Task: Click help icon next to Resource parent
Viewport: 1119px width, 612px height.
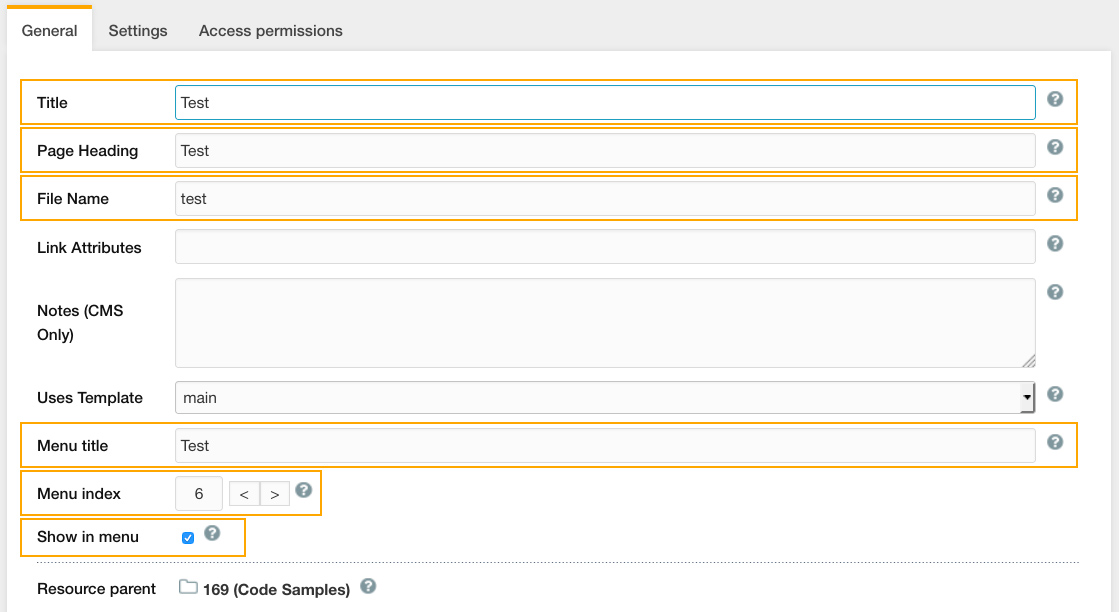Action: pos(368,586)
